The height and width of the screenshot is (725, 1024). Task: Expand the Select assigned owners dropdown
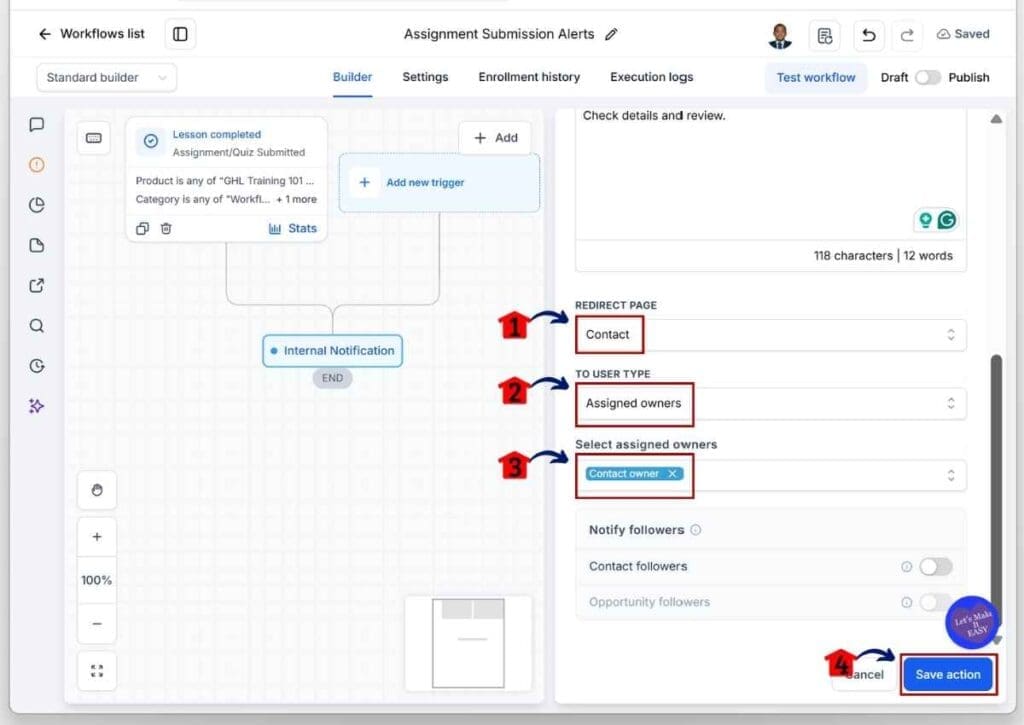tap(771, 475)
